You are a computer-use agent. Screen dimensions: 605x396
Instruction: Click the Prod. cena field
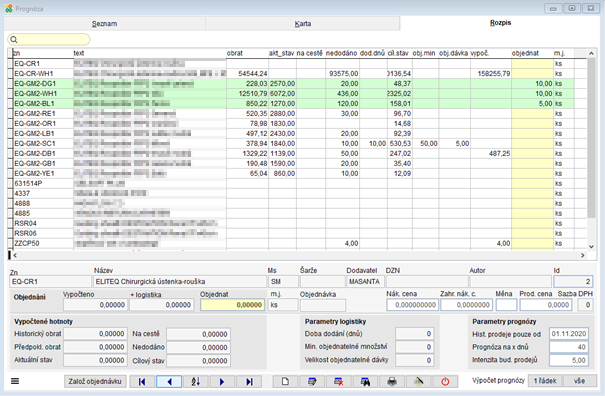click(546, 305)
